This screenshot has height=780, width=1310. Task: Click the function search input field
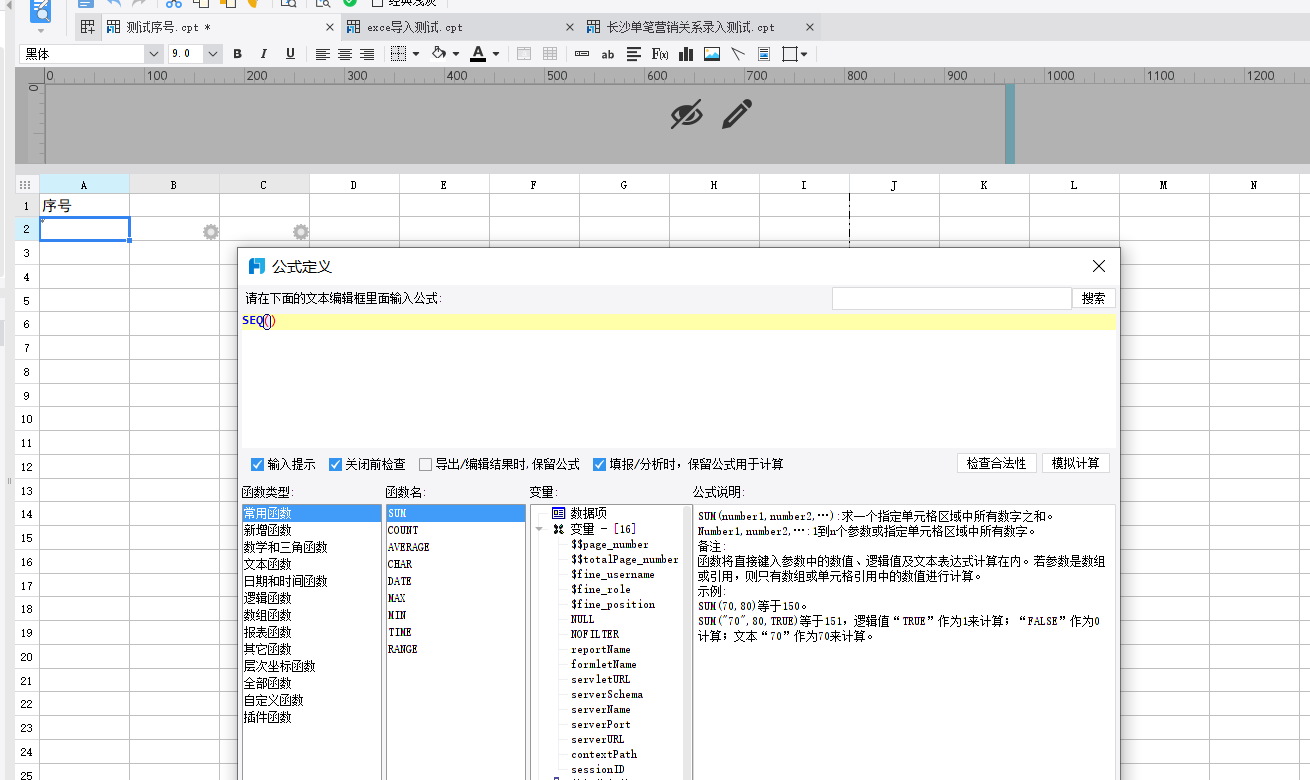point(951,298)
